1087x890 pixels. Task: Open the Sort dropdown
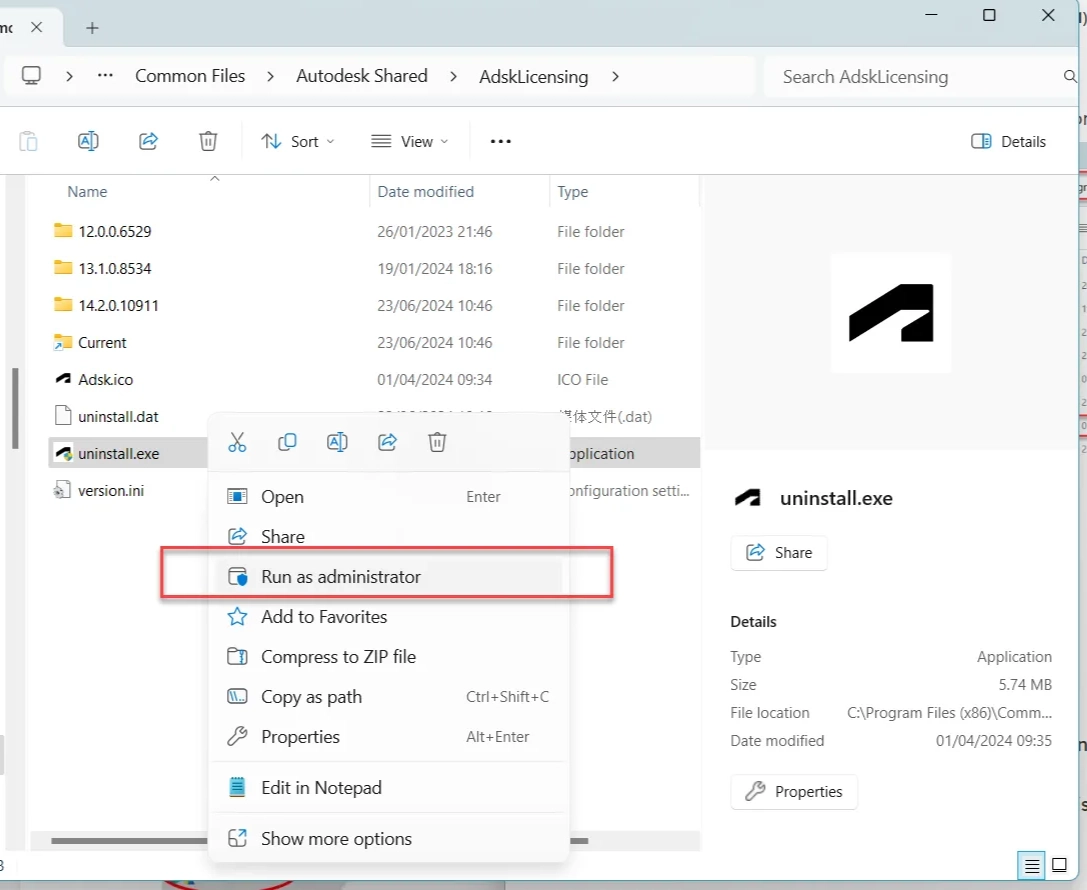coord(297,141)
